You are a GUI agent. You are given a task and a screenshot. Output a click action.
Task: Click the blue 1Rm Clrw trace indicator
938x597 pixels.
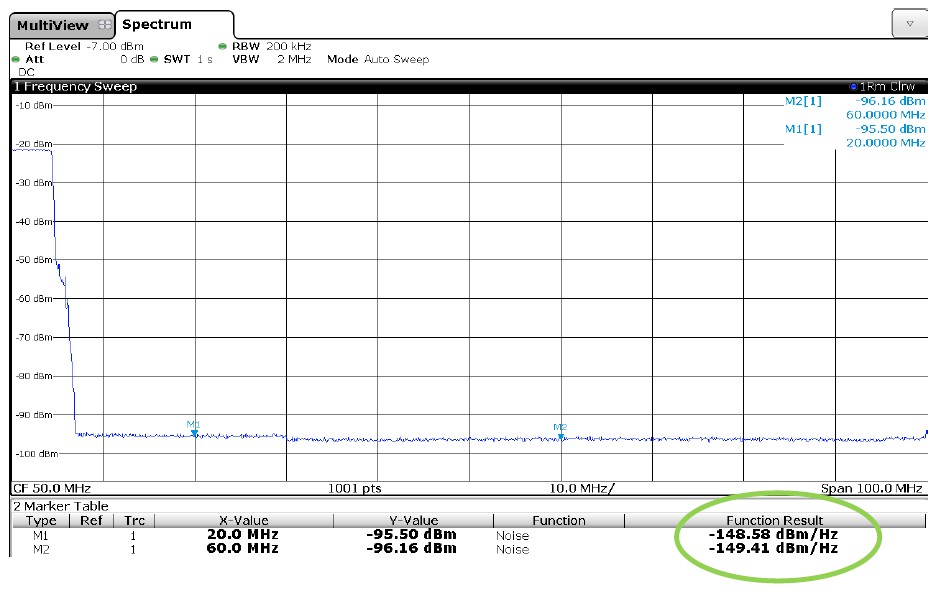tap(852, 87)
